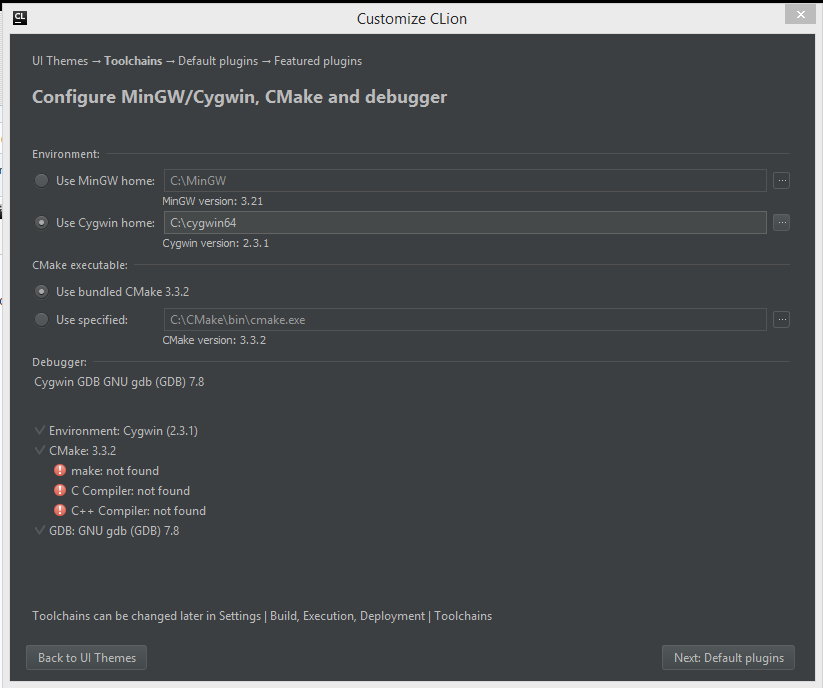The width and height of the screenshot is (823, 688).
Task: Click 'MinGW version: 3.21' text
Action: coord(213,201)
